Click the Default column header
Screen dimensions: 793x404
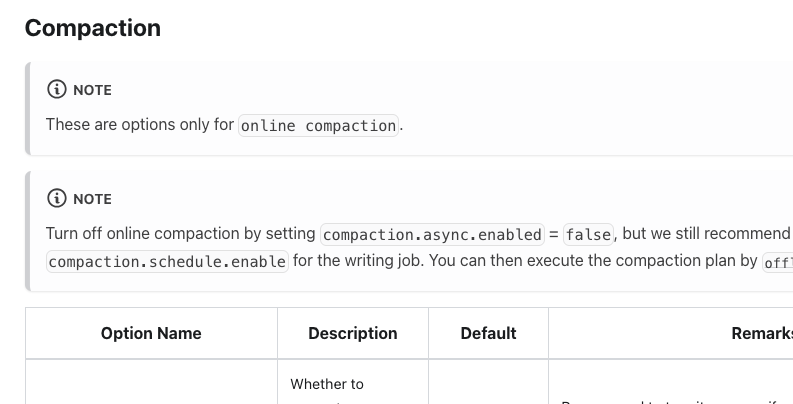click(x=489, y=334)
